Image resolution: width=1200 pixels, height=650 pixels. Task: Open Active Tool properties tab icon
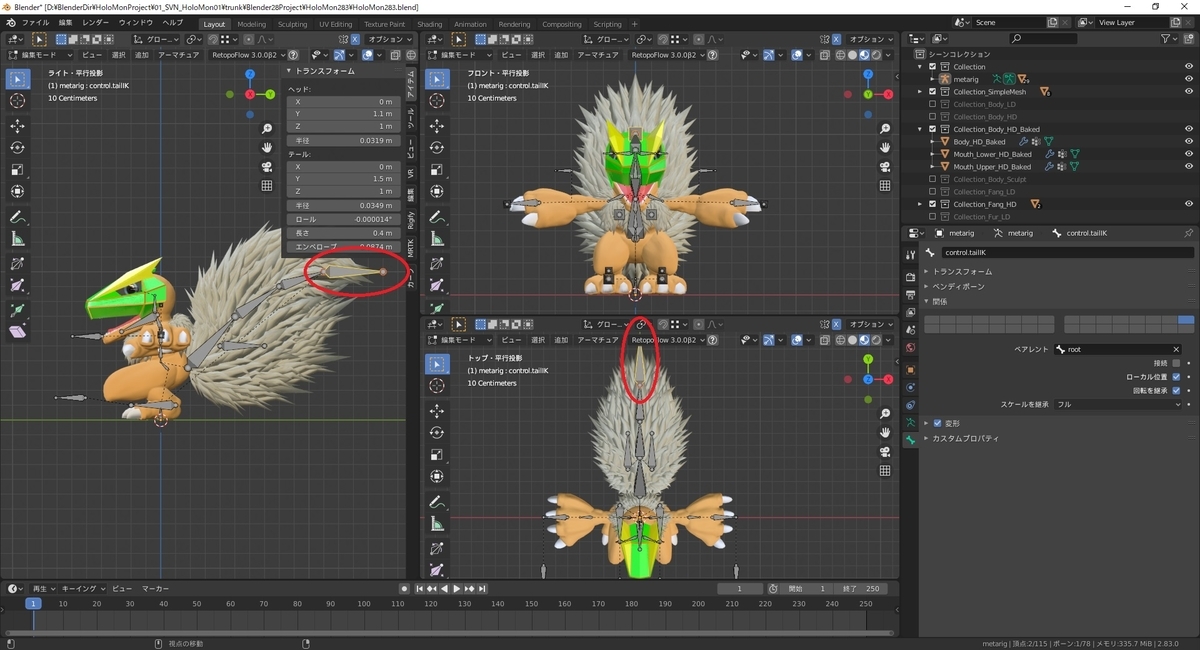910,255
